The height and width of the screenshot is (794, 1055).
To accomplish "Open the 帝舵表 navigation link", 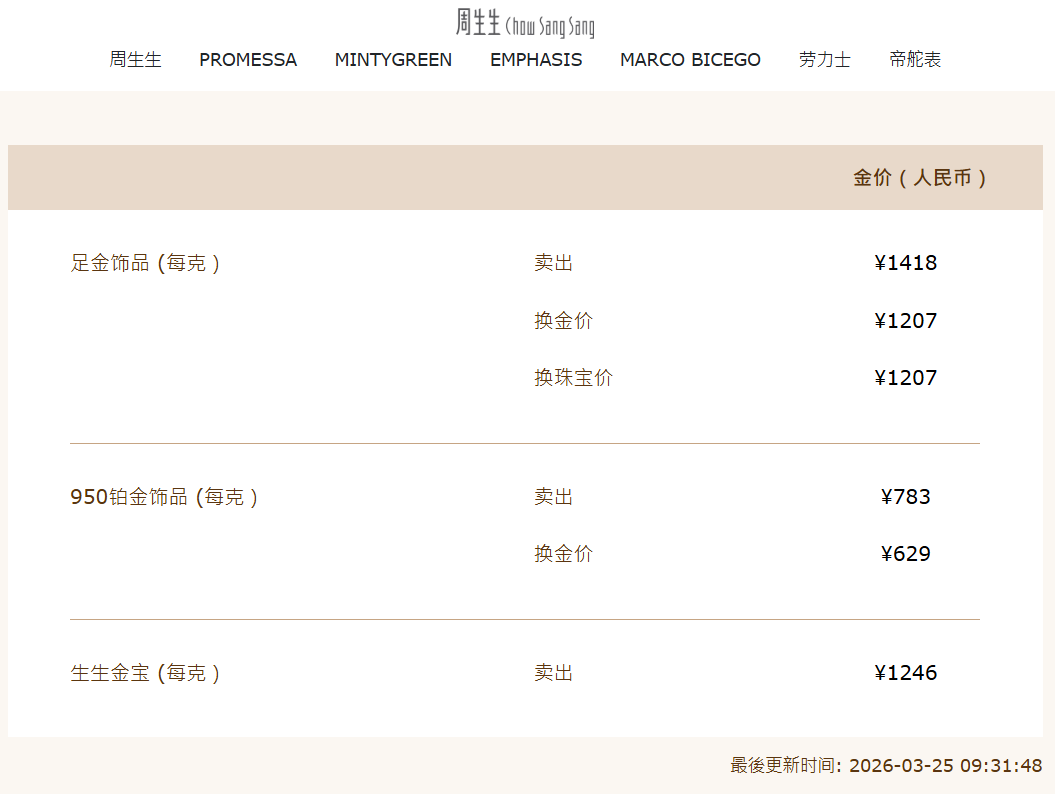I will [x=915, y=60].
